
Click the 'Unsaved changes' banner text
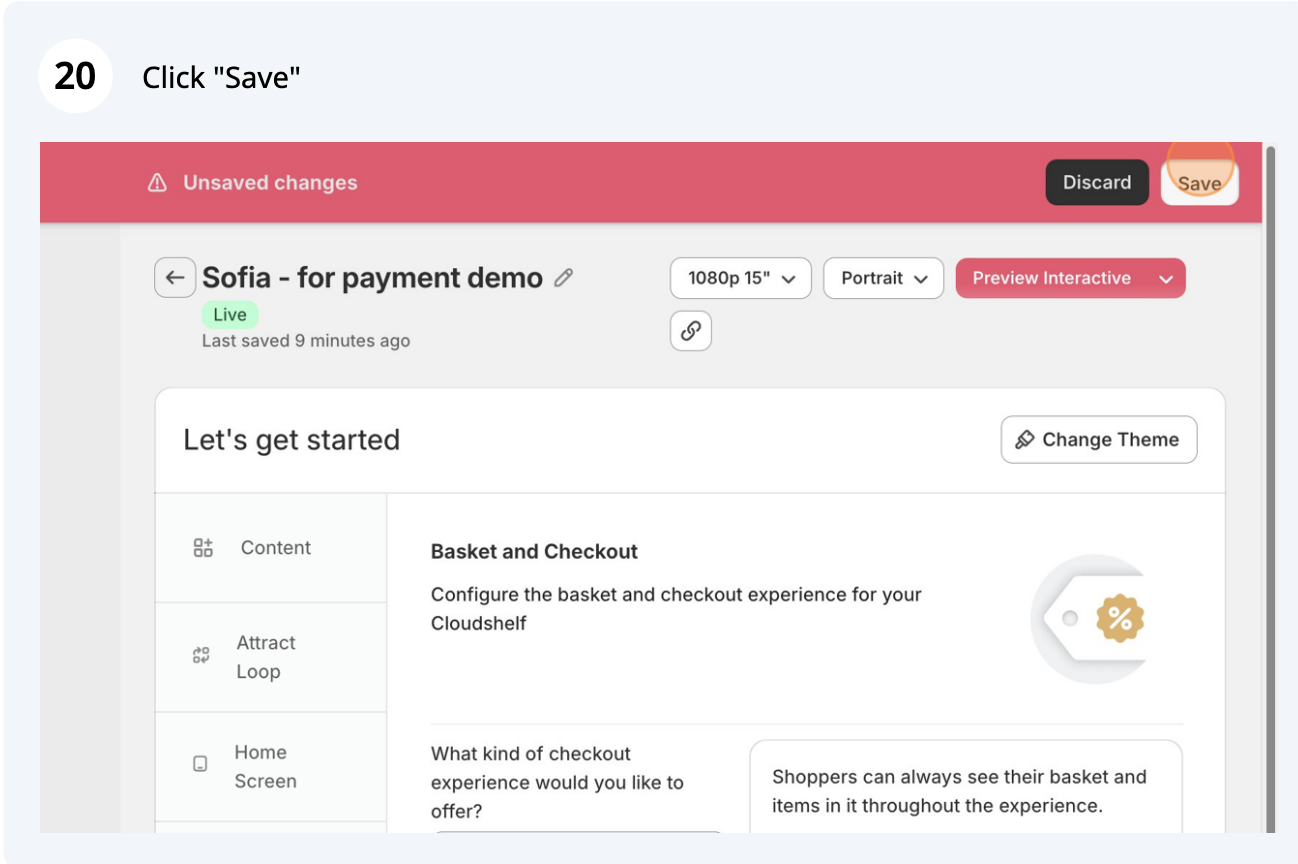tap(270, 183)
